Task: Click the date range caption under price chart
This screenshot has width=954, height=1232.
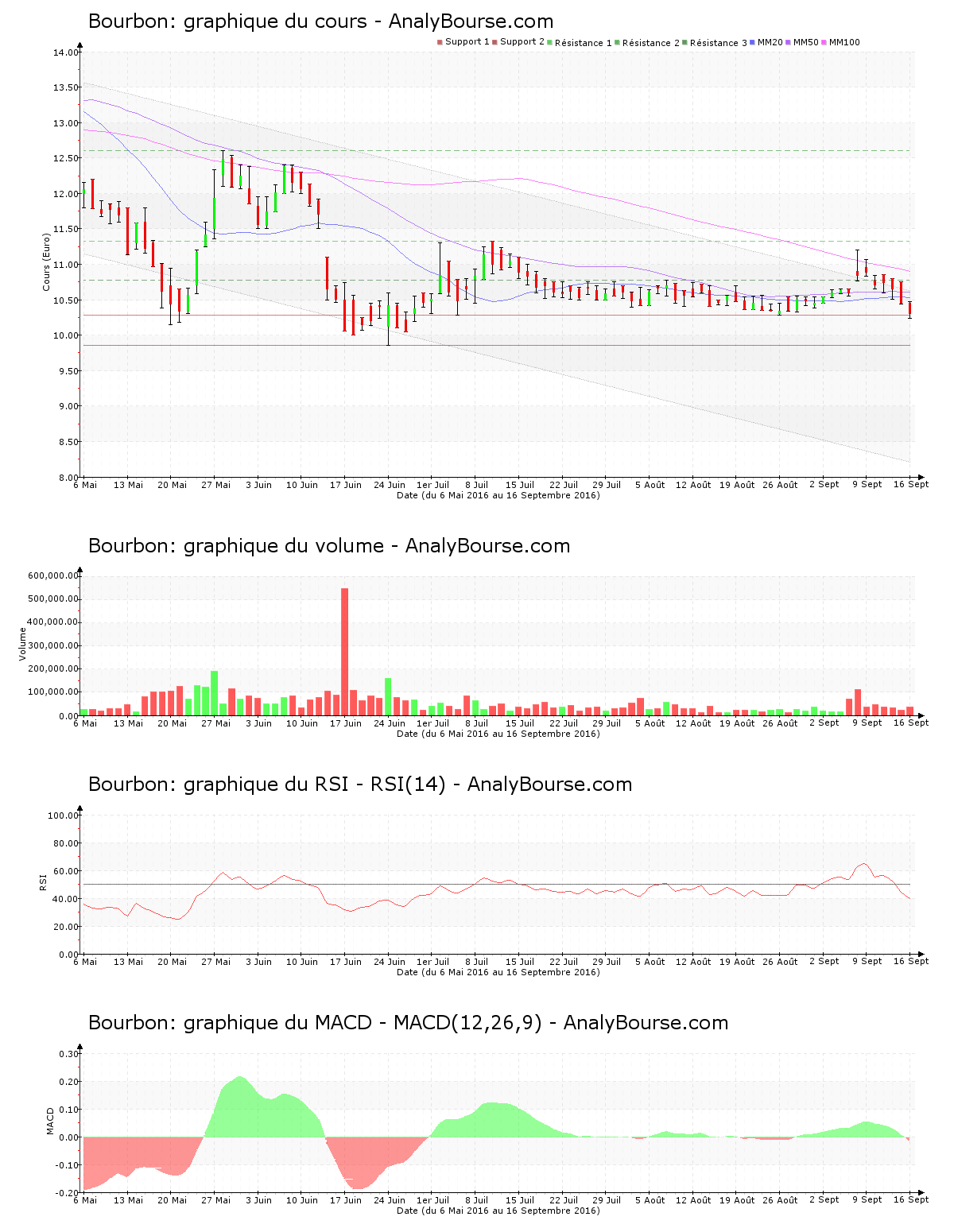Action: [x=498, y=495]
